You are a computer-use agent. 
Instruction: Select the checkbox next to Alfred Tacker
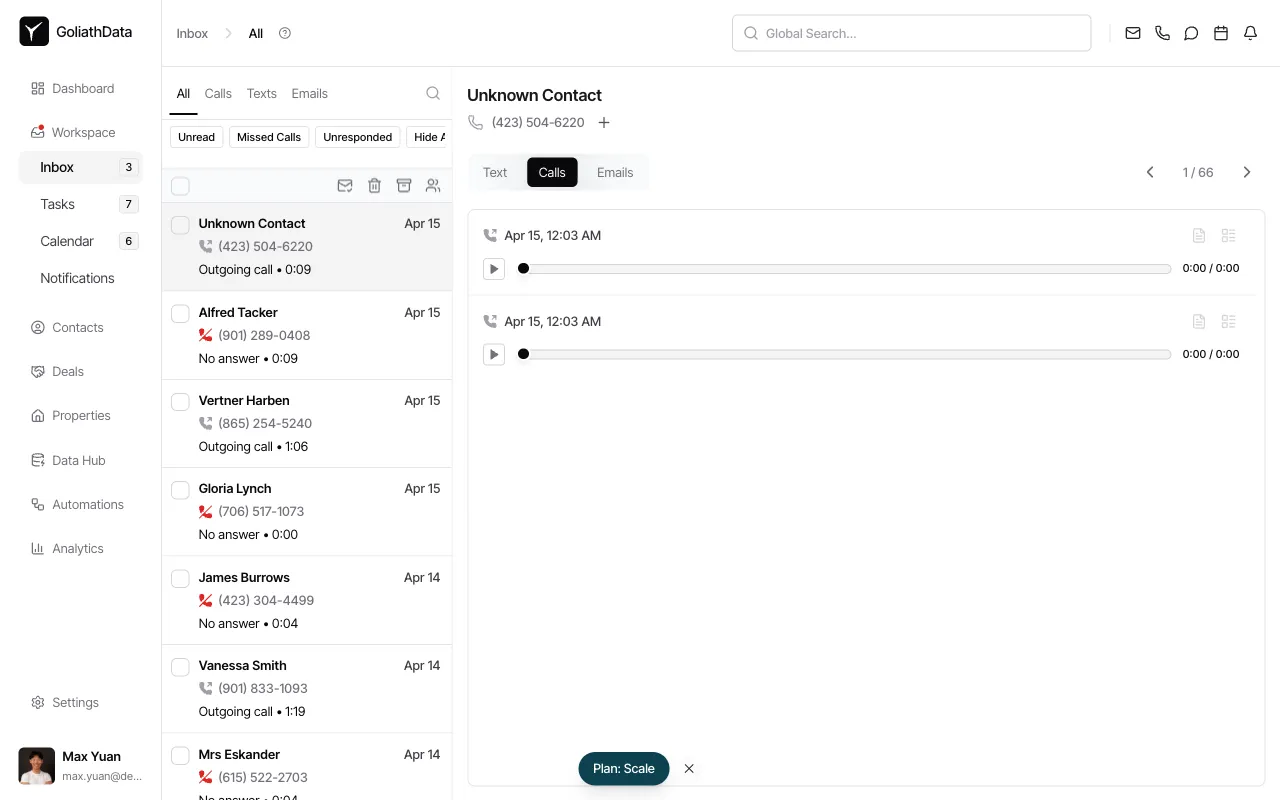click(180, 313)
